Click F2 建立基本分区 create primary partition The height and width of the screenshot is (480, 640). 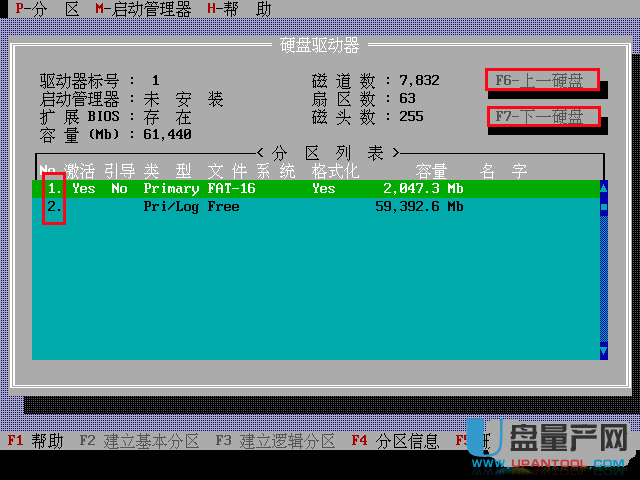138,441
